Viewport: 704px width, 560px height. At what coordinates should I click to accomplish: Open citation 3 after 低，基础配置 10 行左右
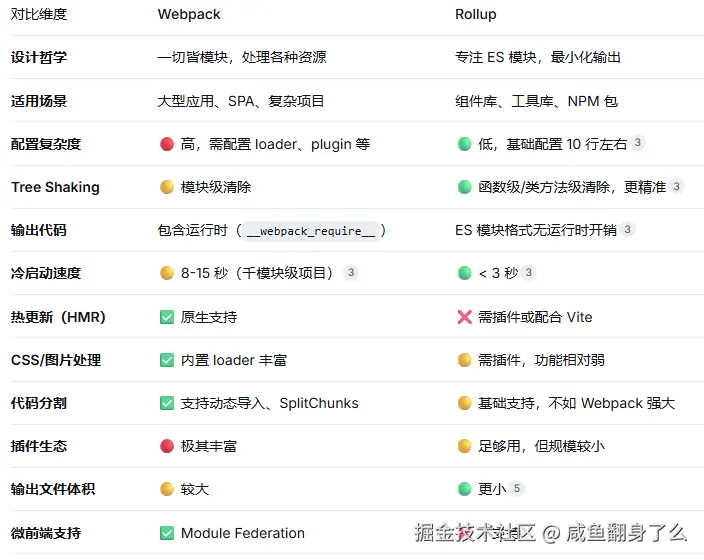[x=637, y=143]
